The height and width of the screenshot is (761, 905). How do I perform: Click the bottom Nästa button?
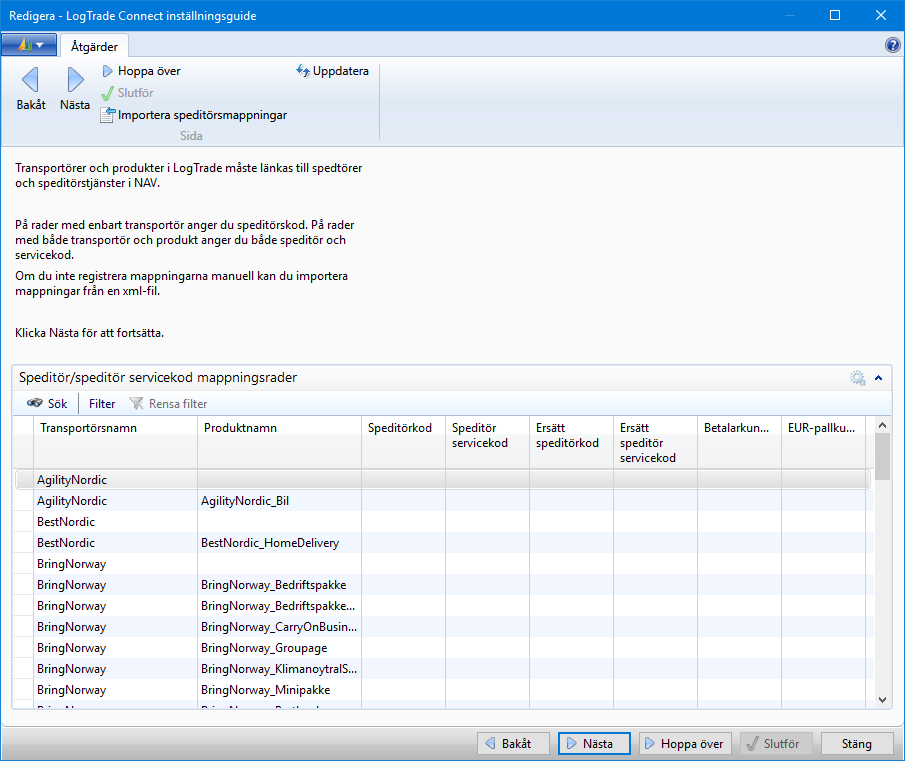click(594, 744)
